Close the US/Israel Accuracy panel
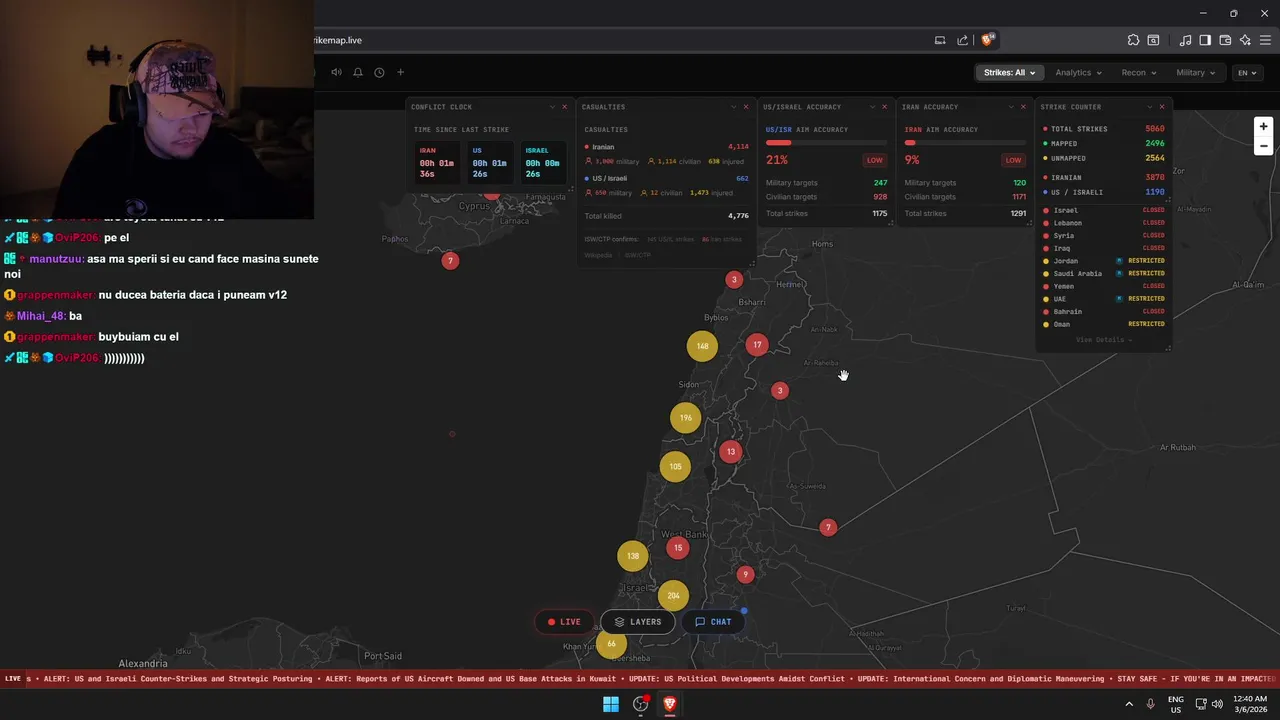Image resolution: width=1280 pixels, height=720 pixels. (884, 107)
